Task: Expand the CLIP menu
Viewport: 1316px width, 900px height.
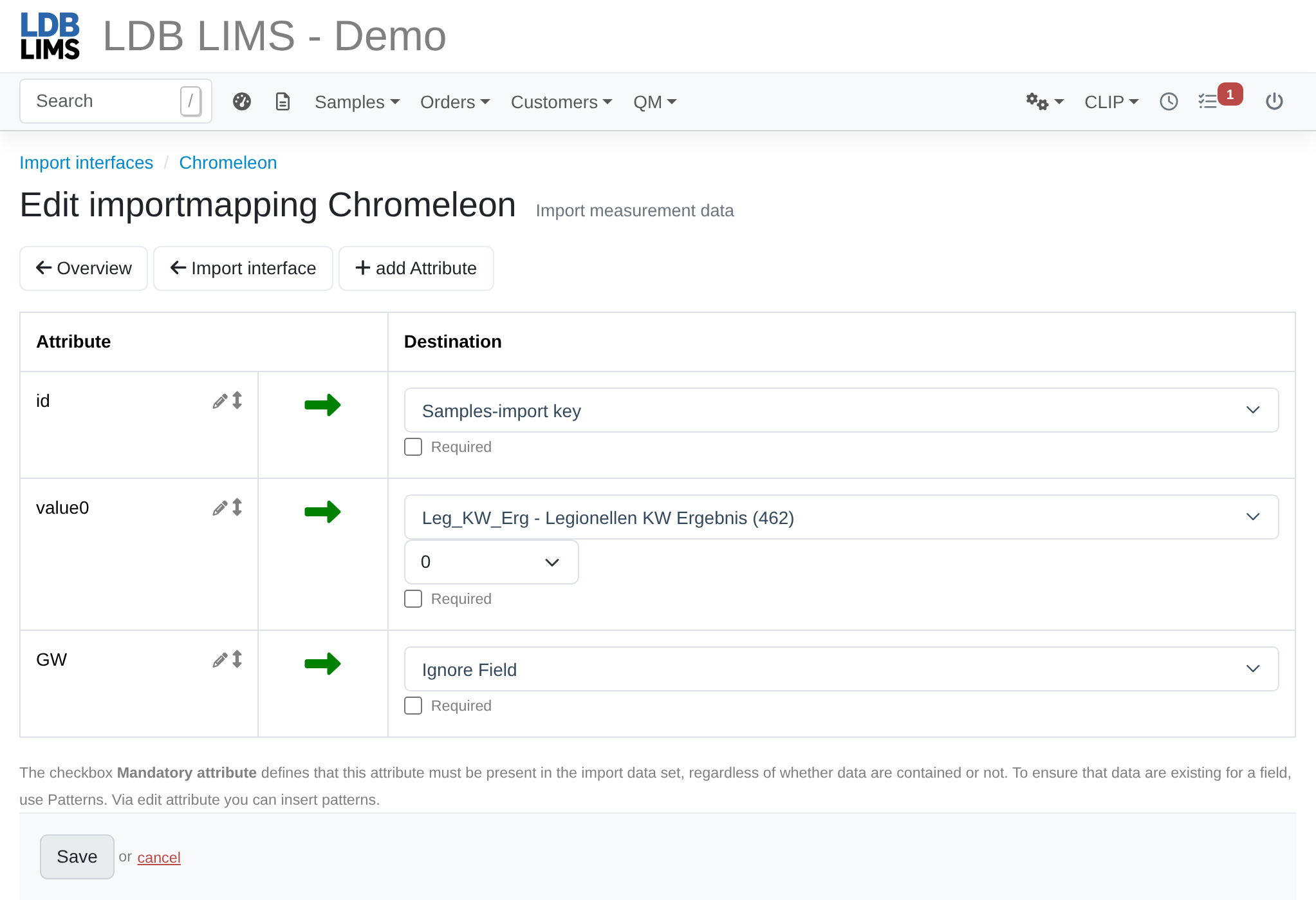Action: 1111,102
